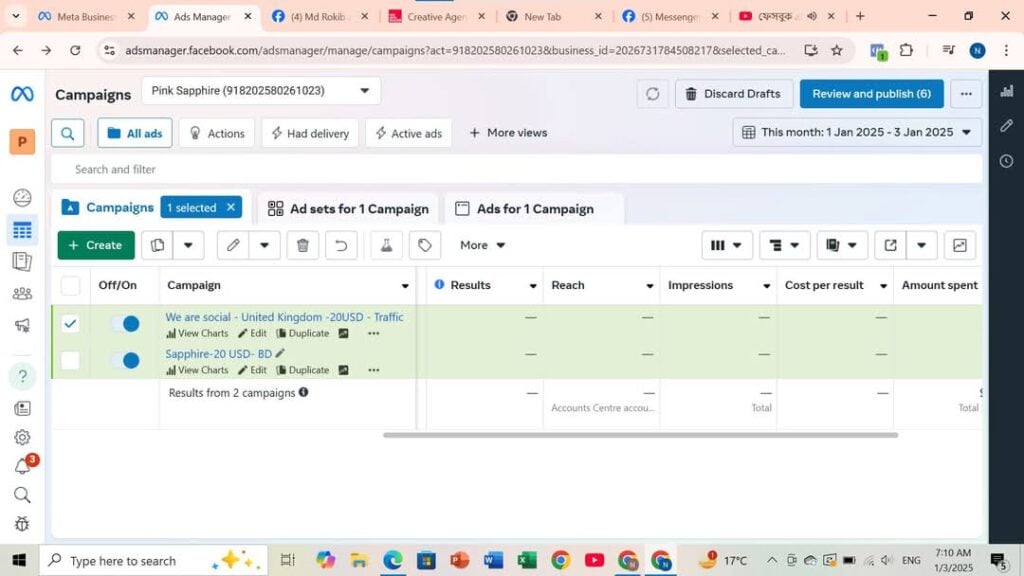This screenshot has height=576, width=1024.
Task: Click the trash delete toolbar icon
Action: coord(302,245)
